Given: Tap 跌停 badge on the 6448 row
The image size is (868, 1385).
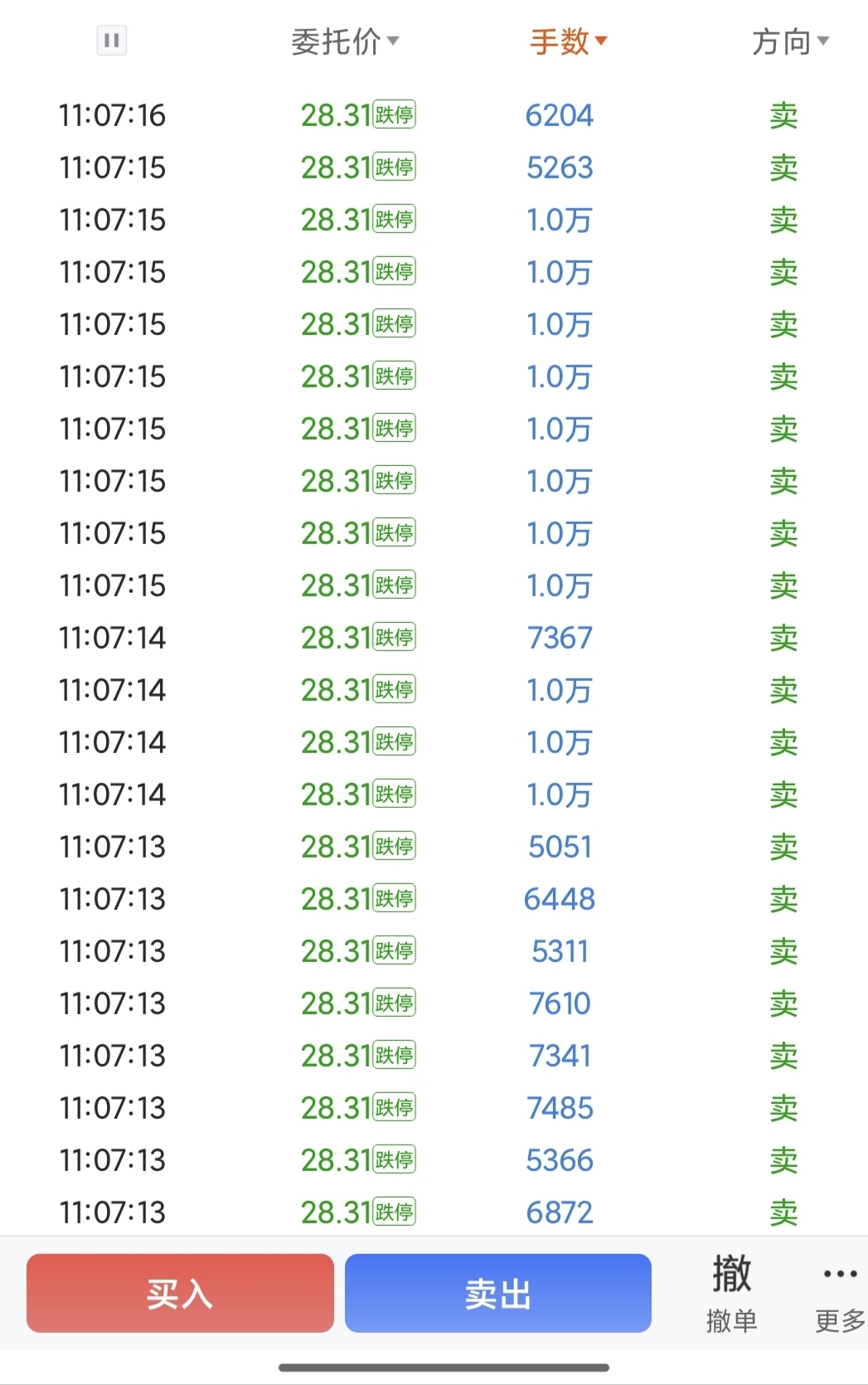Looking at the screenshot, I should [395, 899].
